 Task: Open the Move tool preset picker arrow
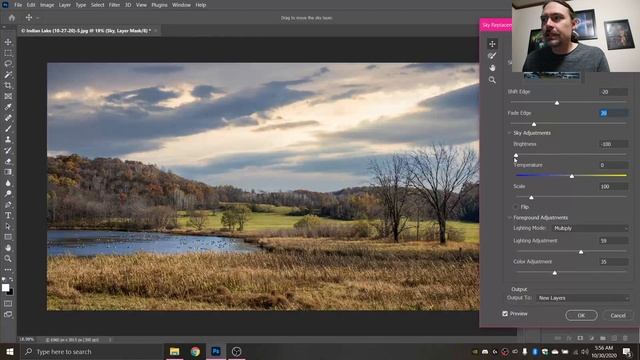pos(38,18)
